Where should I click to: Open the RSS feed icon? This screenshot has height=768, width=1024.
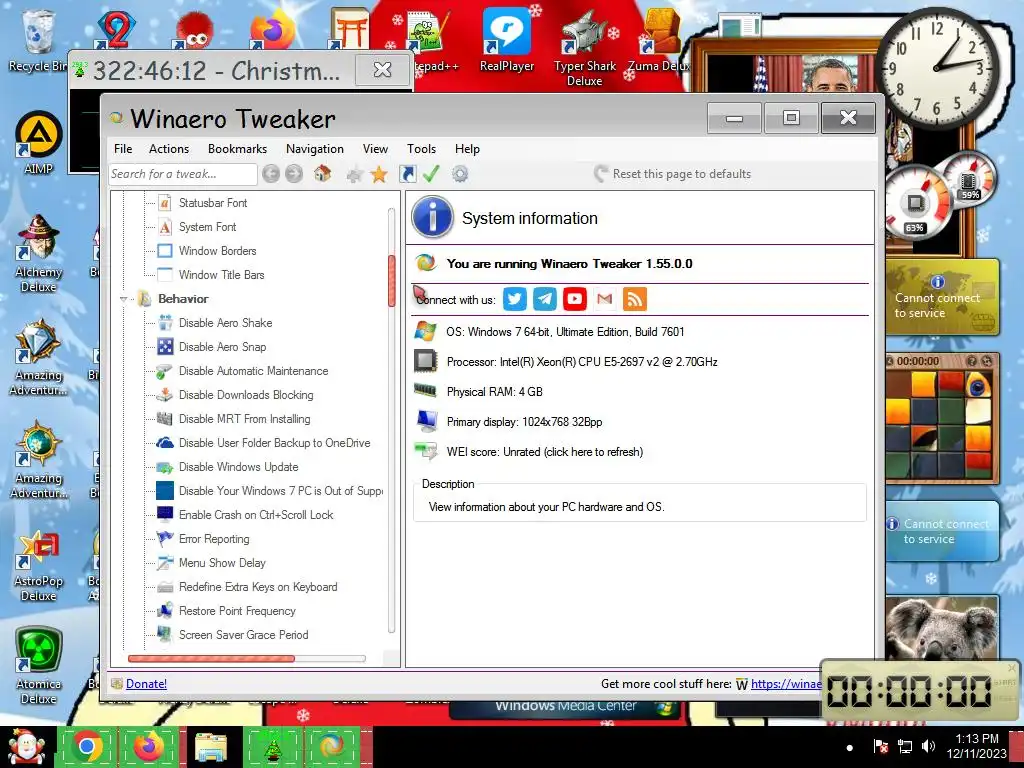(x=635, y=299)
